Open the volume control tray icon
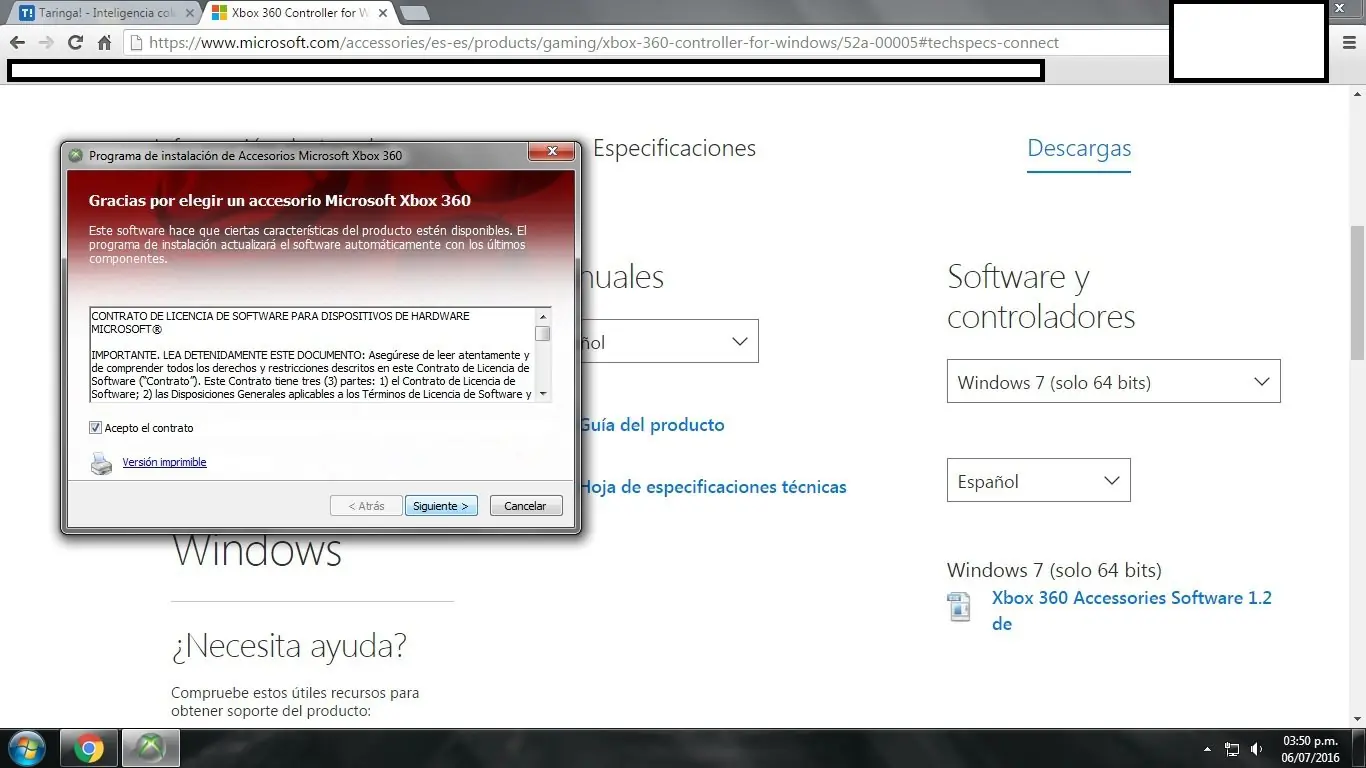The height and width of the screenshot is (768, 1366). (1256, 749)
